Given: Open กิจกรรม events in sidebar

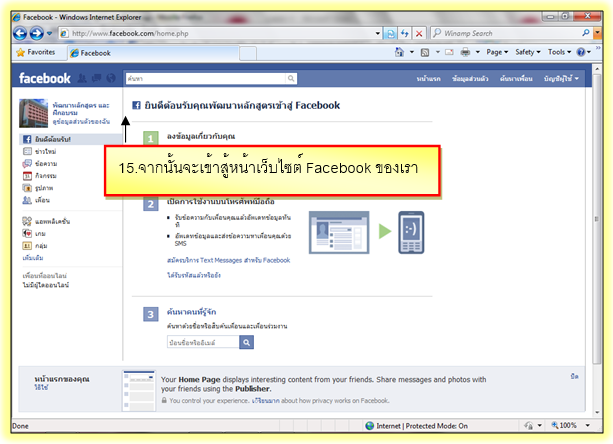Looking at the screenshot, I should pyautogui.click(x=40, y=176).
